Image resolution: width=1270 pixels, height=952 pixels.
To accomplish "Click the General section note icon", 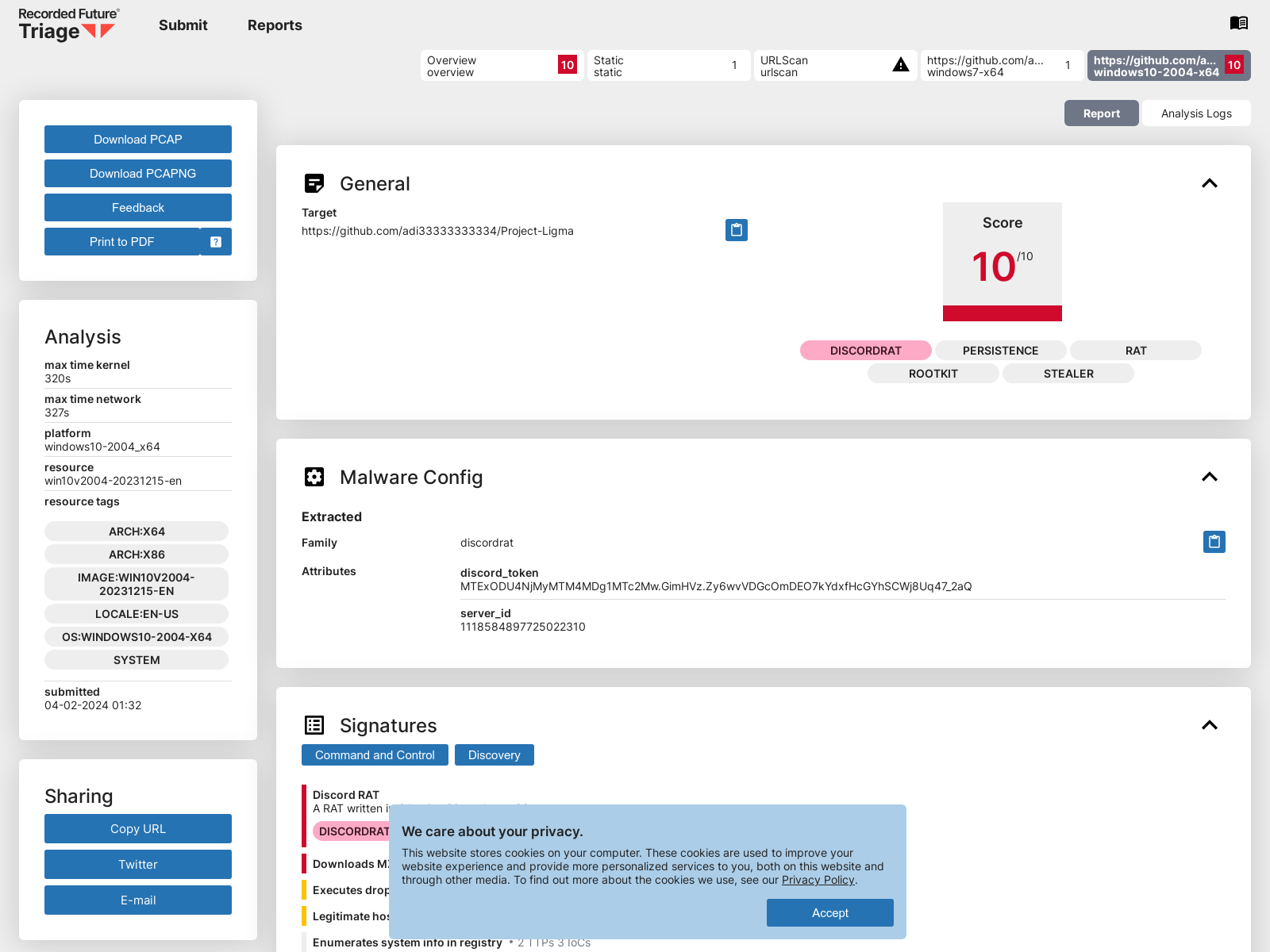I will 314,183.
